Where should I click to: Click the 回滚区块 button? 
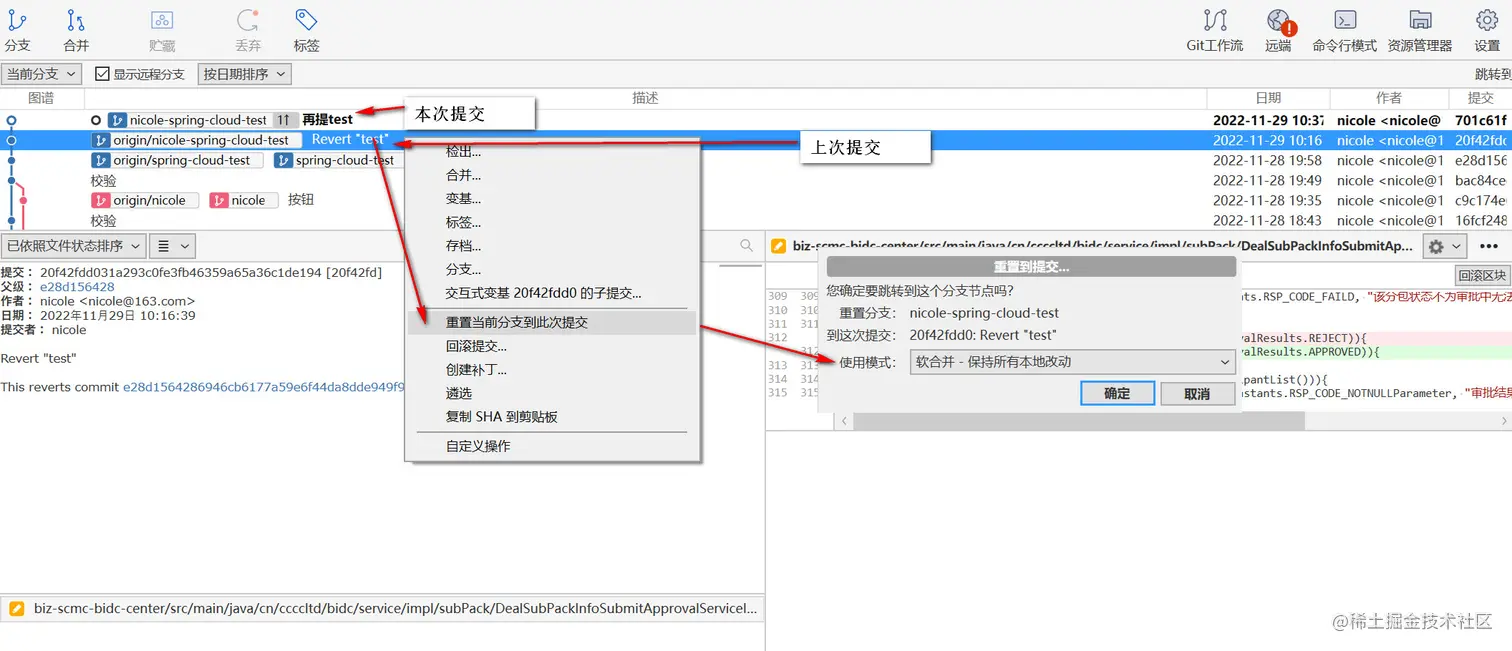click(x=1481, y=275)
